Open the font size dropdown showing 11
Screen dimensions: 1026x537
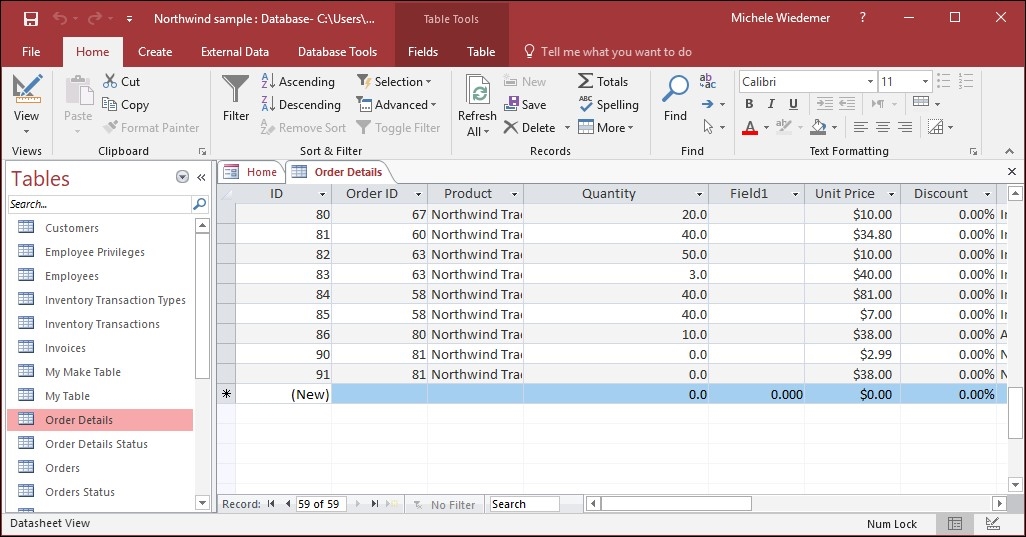tap(925, 82)
